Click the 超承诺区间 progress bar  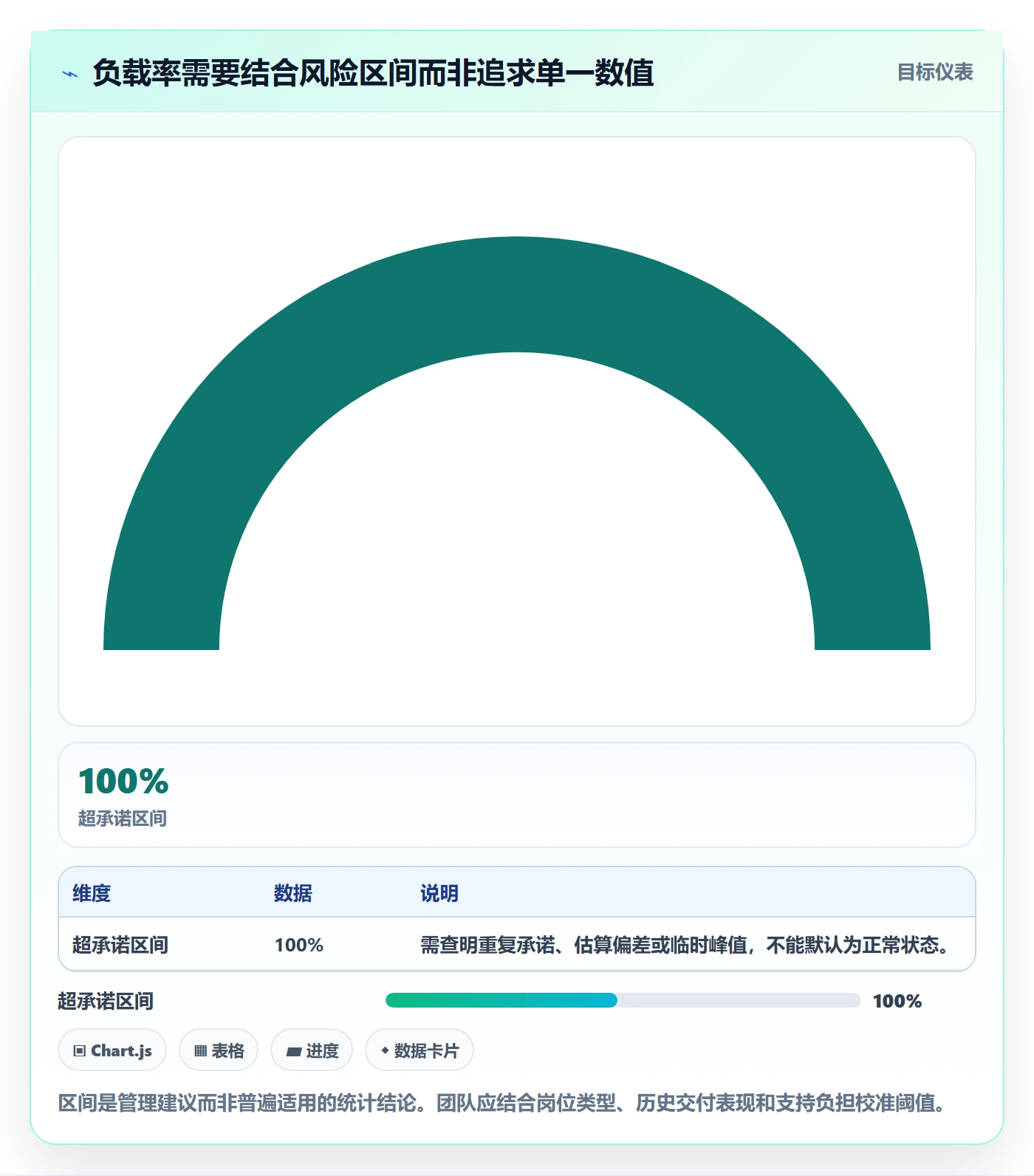(623, 1000)
